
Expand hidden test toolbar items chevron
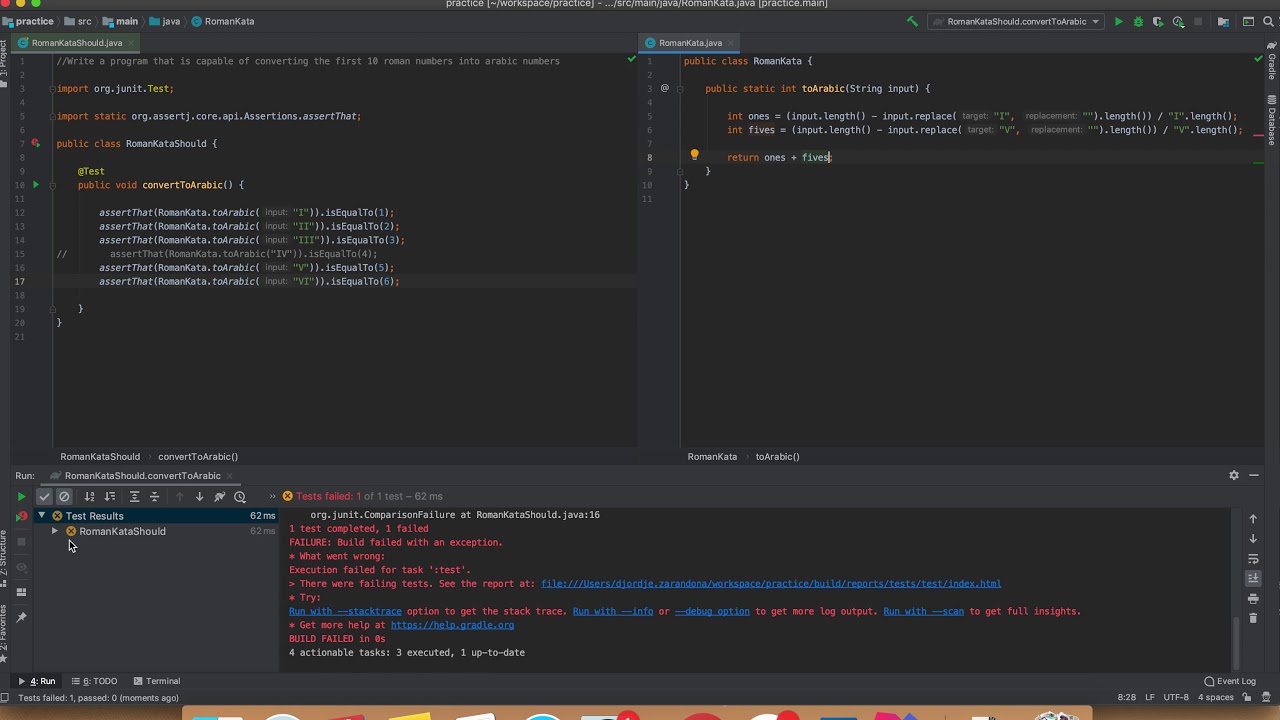coord(272,496)
